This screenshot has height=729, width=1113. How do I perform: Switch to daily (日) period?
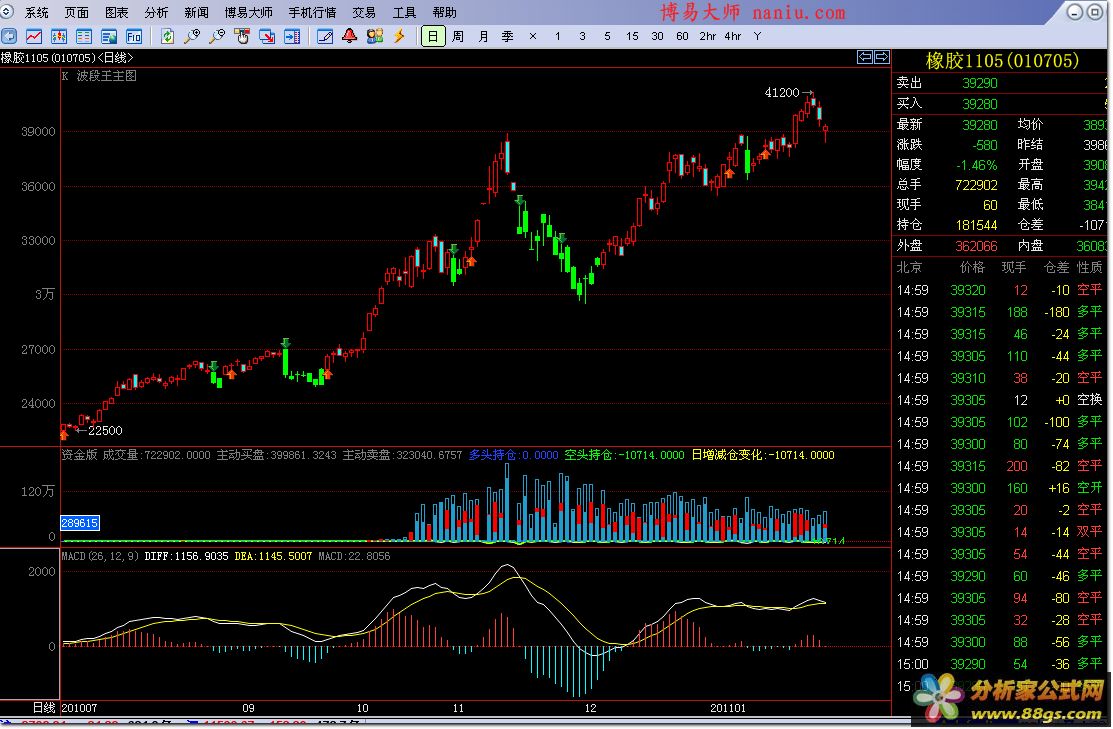pyautogui.click(x=433, y=36)
